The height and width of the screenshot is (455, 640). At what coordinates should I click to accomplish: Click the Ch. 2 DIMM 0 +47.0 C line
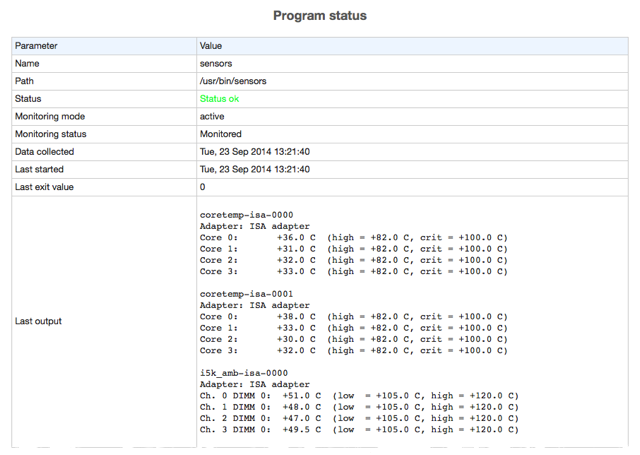pos(359,418)
